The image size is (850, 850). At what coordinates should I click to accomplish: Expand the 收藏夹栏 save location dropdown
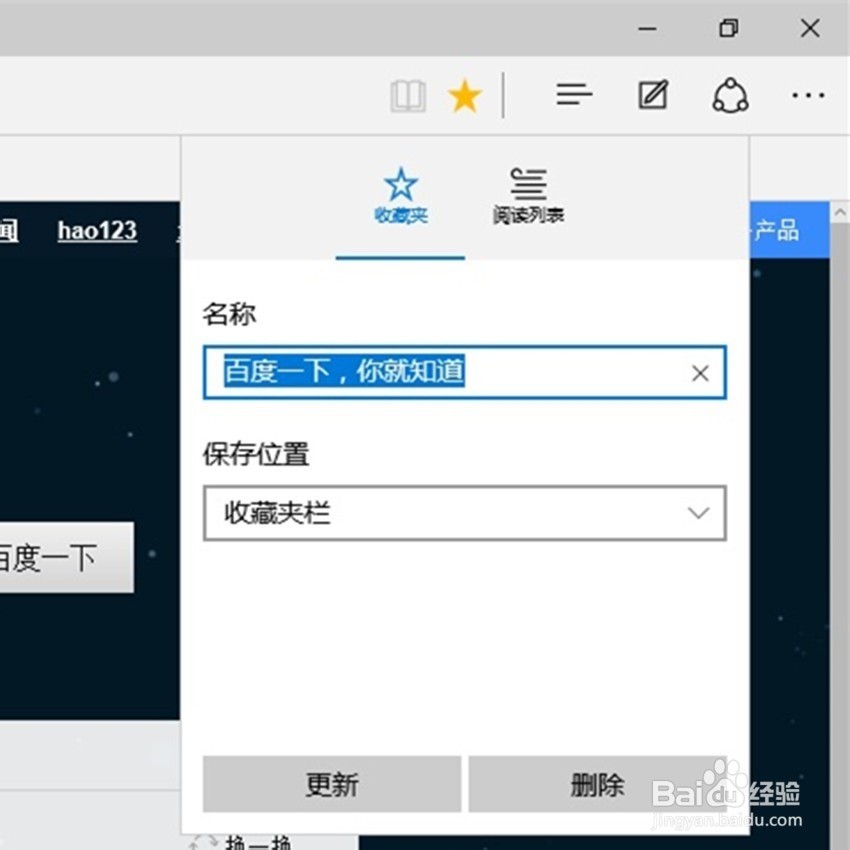pos(465,513)
